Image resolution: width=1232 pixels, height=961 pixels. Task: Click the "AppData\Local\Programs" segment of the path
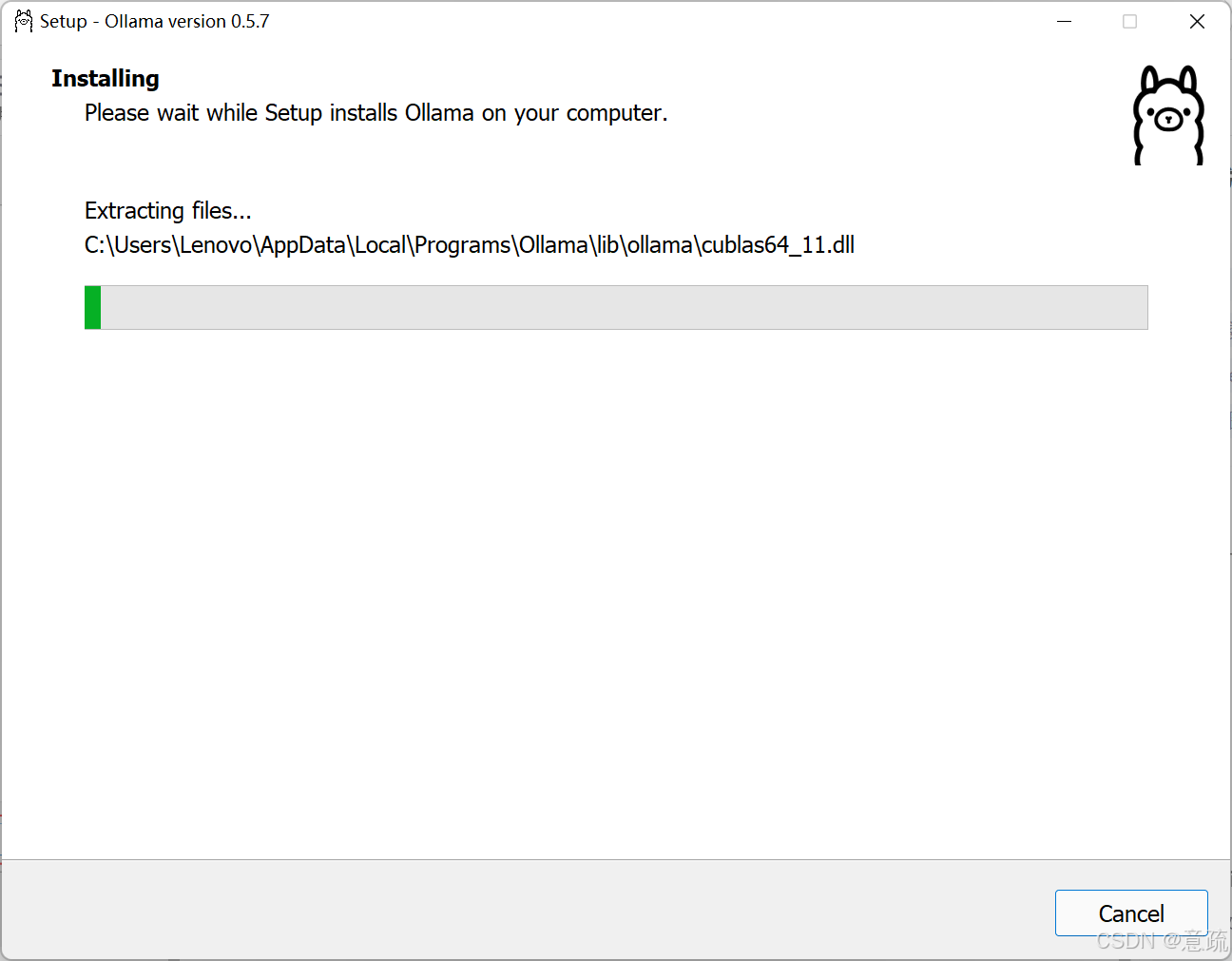click(386, 245)
